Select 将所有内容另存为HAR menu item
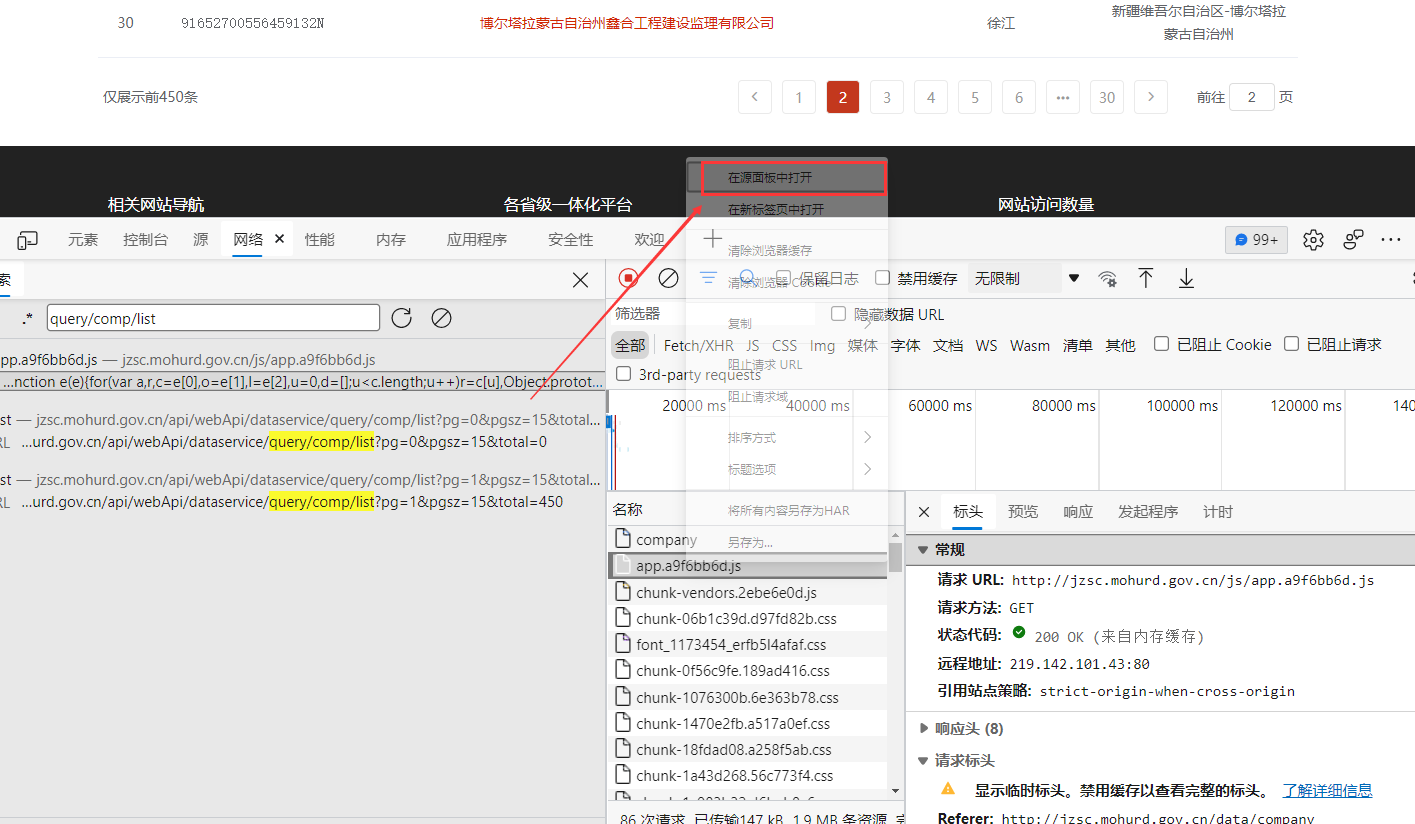Viewport: 1415px width, 824px height. (787, 510)
